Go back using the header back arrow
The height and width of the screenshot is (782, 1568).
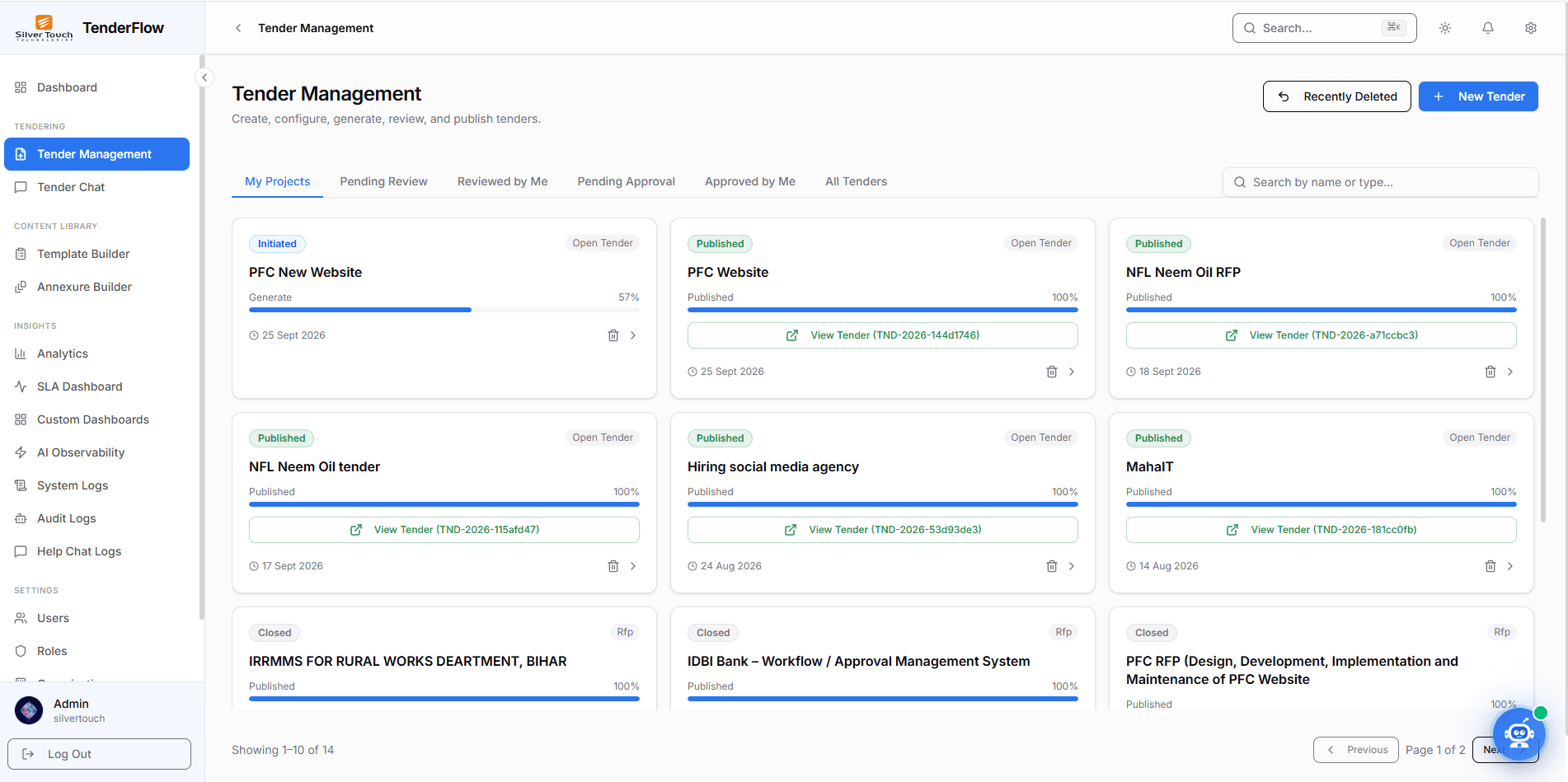pyautogui.click(x=238, y=28)
